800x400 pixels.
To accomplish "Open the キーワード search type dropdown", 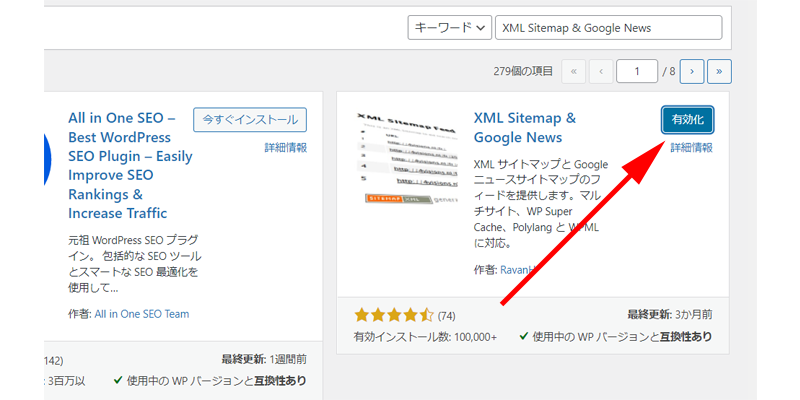I will point(449,28).
